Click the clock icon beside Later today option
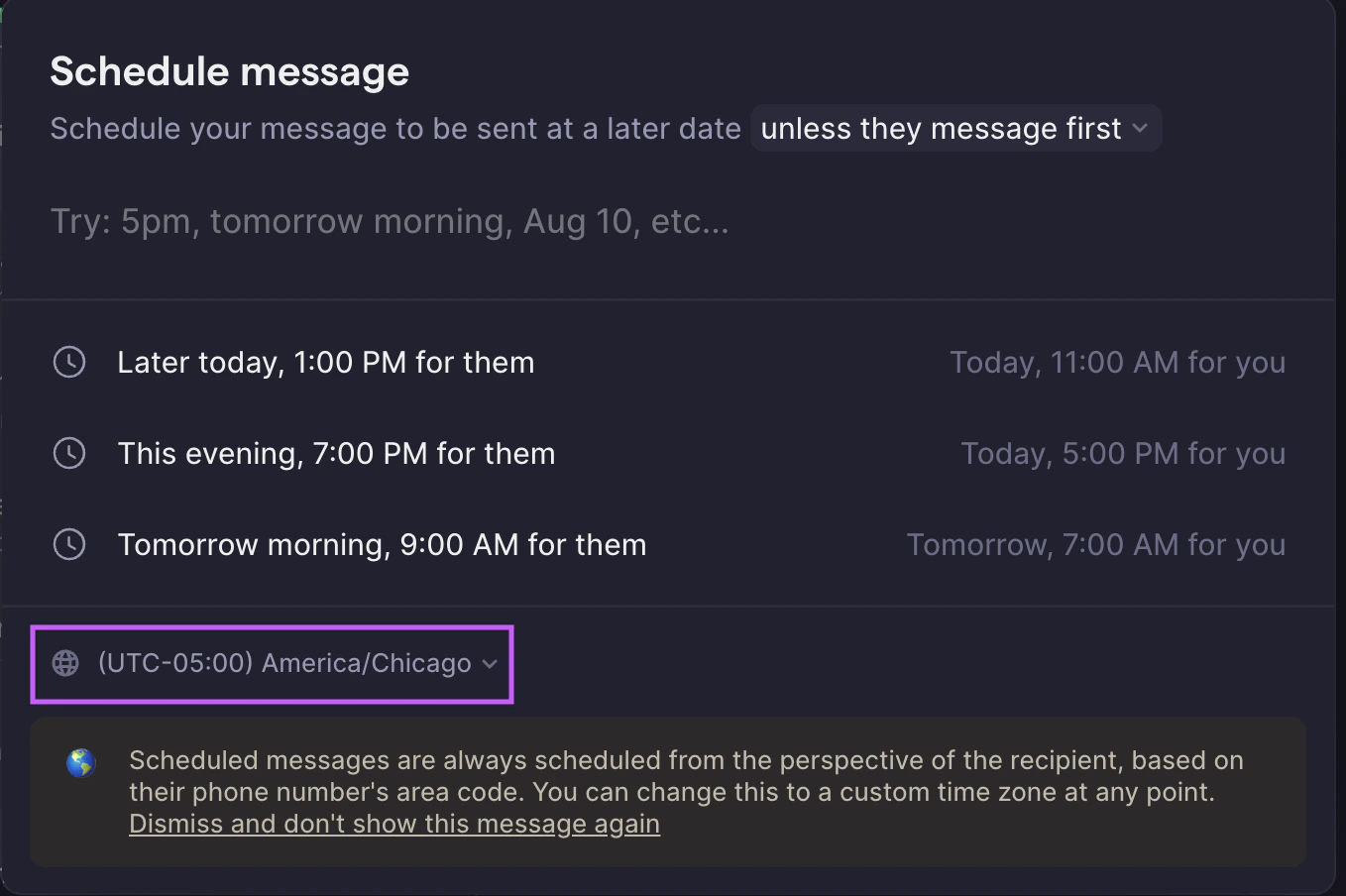This screenshot has height=896, width=1346. tap(69, 362)
